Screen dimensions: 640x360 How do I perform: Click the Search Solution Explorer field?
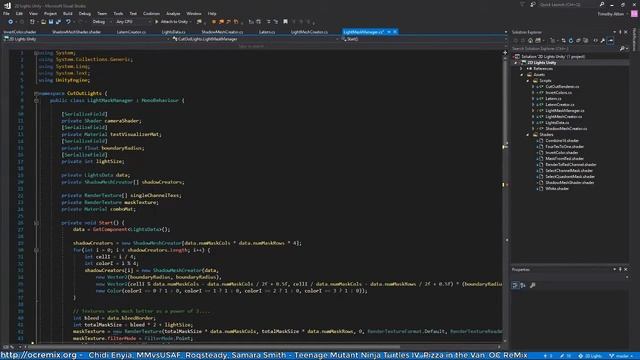565,49
